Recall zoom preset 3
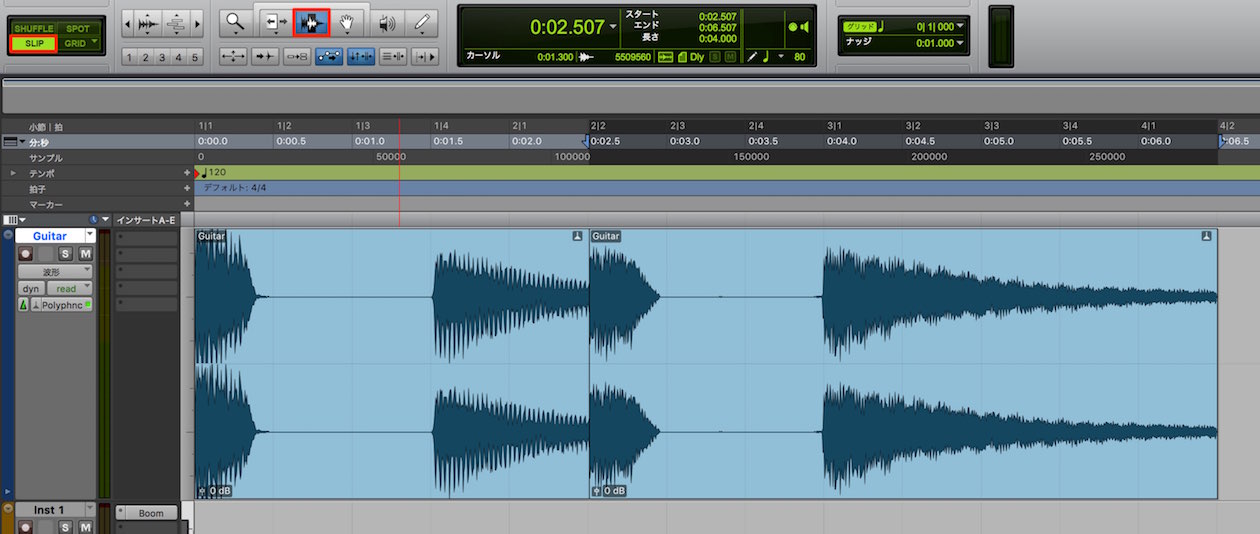The width and height of the screenshot is (1260, 534). [x=162, y=57]
